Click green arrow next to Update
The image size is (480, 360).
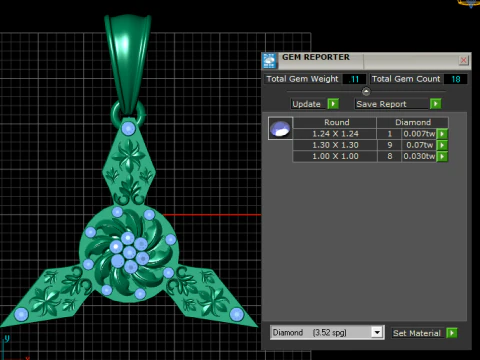(x=333, y=104)
